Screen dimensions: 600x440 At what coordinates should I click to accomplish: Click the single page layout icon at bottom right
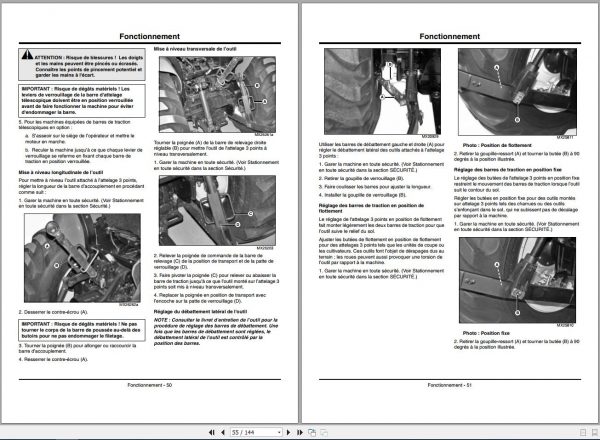click(583, 432)
